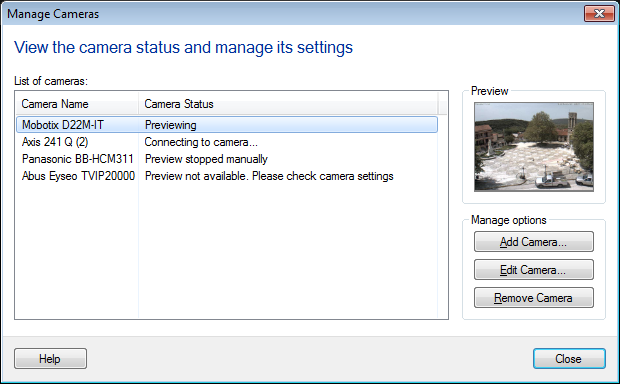Image resolution: width=620 pixels, height=384 pixels.
Task: Select the Mobotix D22M-IT camera row
Action: point(227,125)
